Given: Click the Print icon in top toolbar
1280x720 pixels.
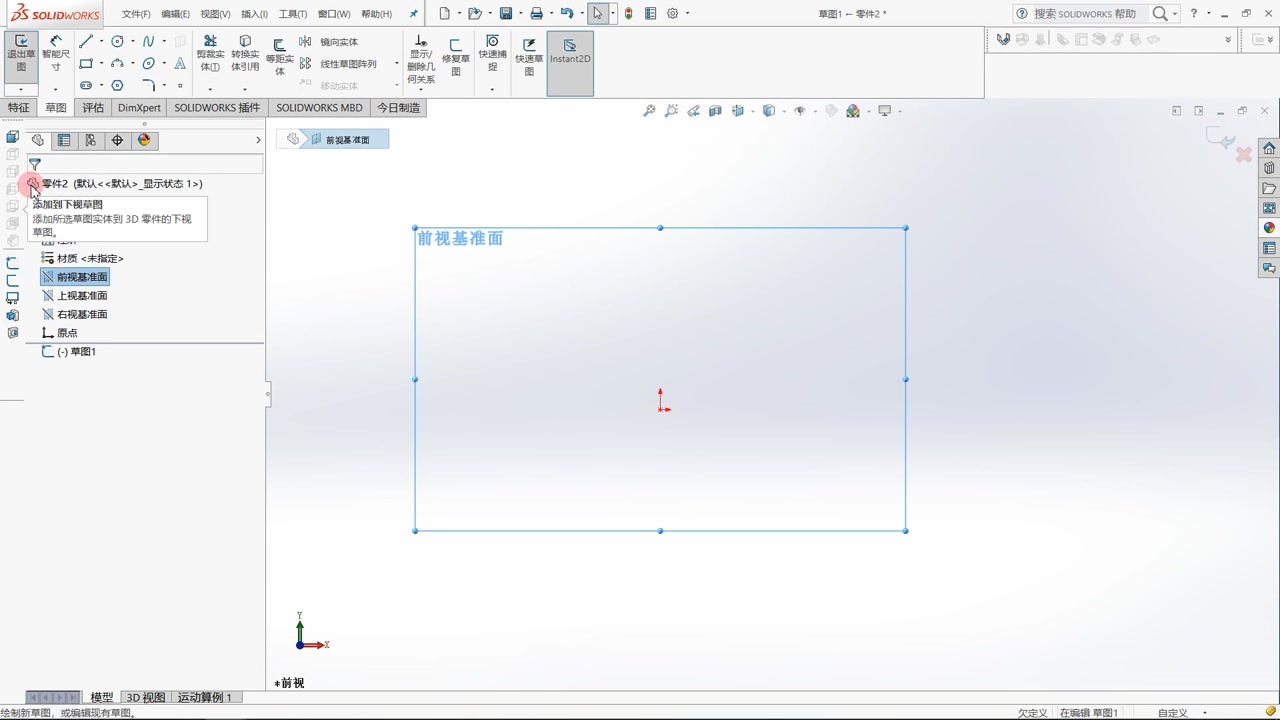Looking at the screenshot, I should [x=537, y=13].
